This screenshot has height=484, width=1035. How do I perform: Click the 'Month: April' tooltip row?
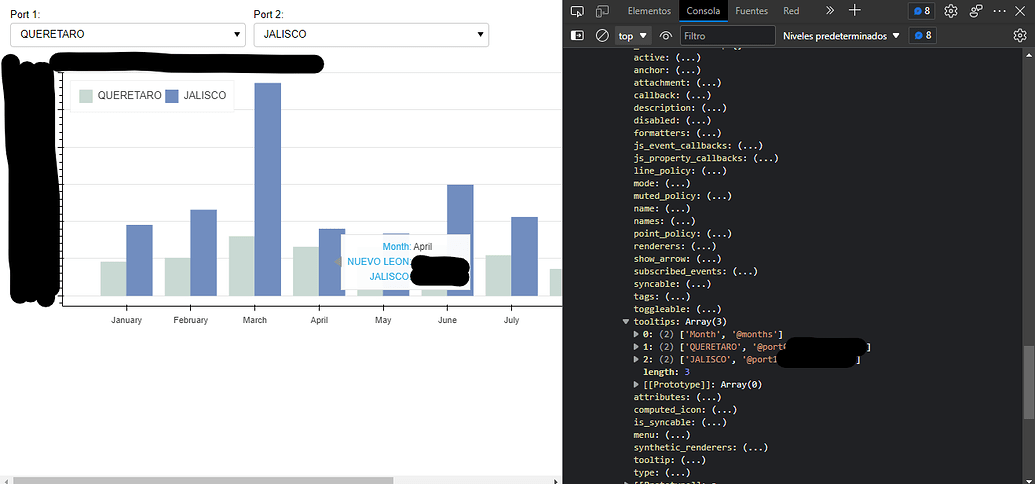[x=407, y=246]
